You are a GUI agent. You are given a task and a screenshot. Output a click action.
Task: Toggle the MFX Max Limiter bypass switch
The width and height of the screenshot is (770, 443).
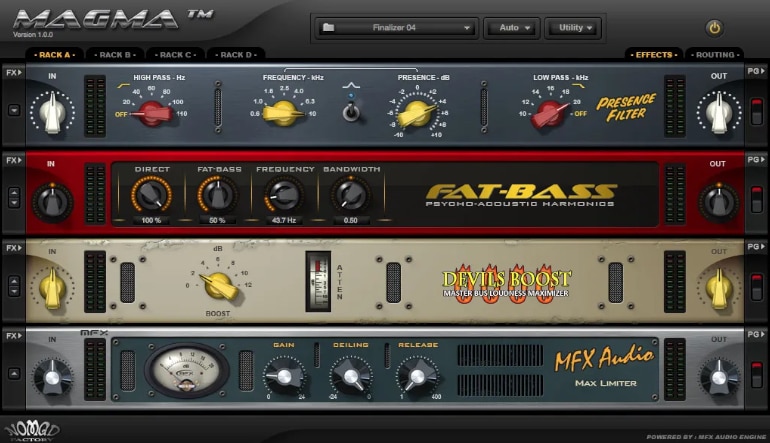[x=757, y=375]
